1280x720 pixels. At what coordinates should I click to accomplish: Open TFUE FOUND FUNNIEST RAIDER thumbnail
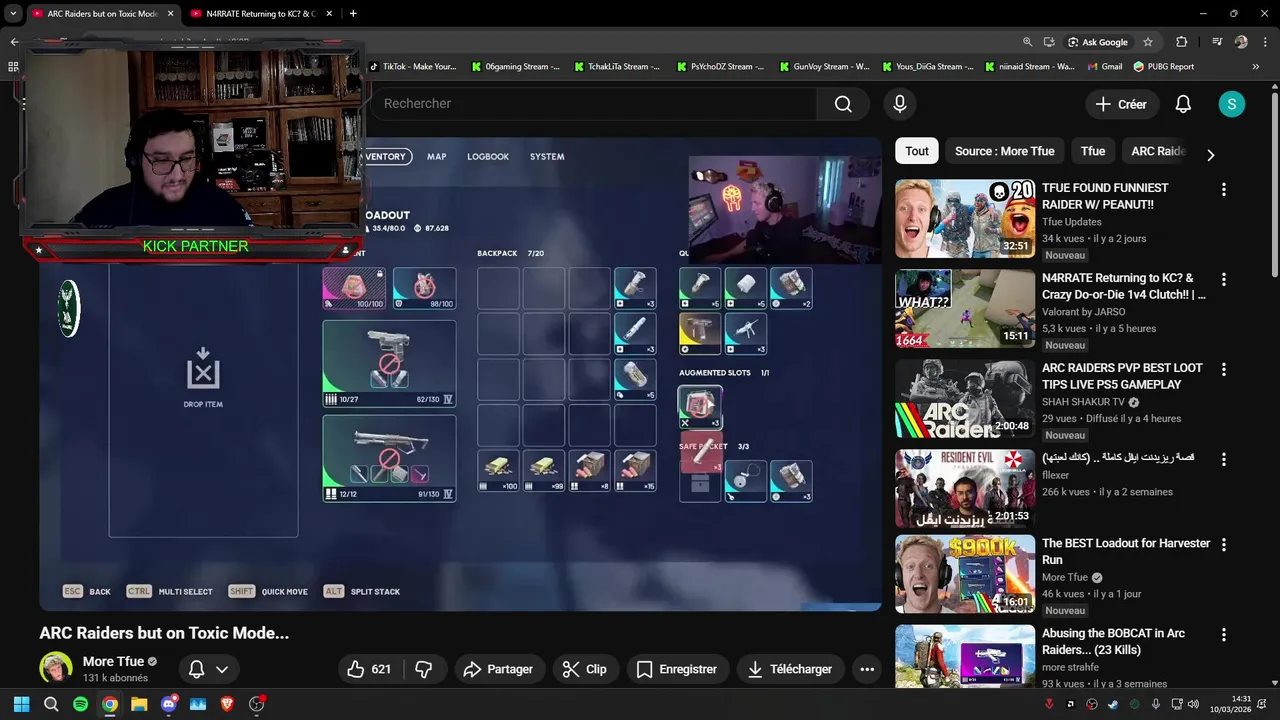coord(965,219)
